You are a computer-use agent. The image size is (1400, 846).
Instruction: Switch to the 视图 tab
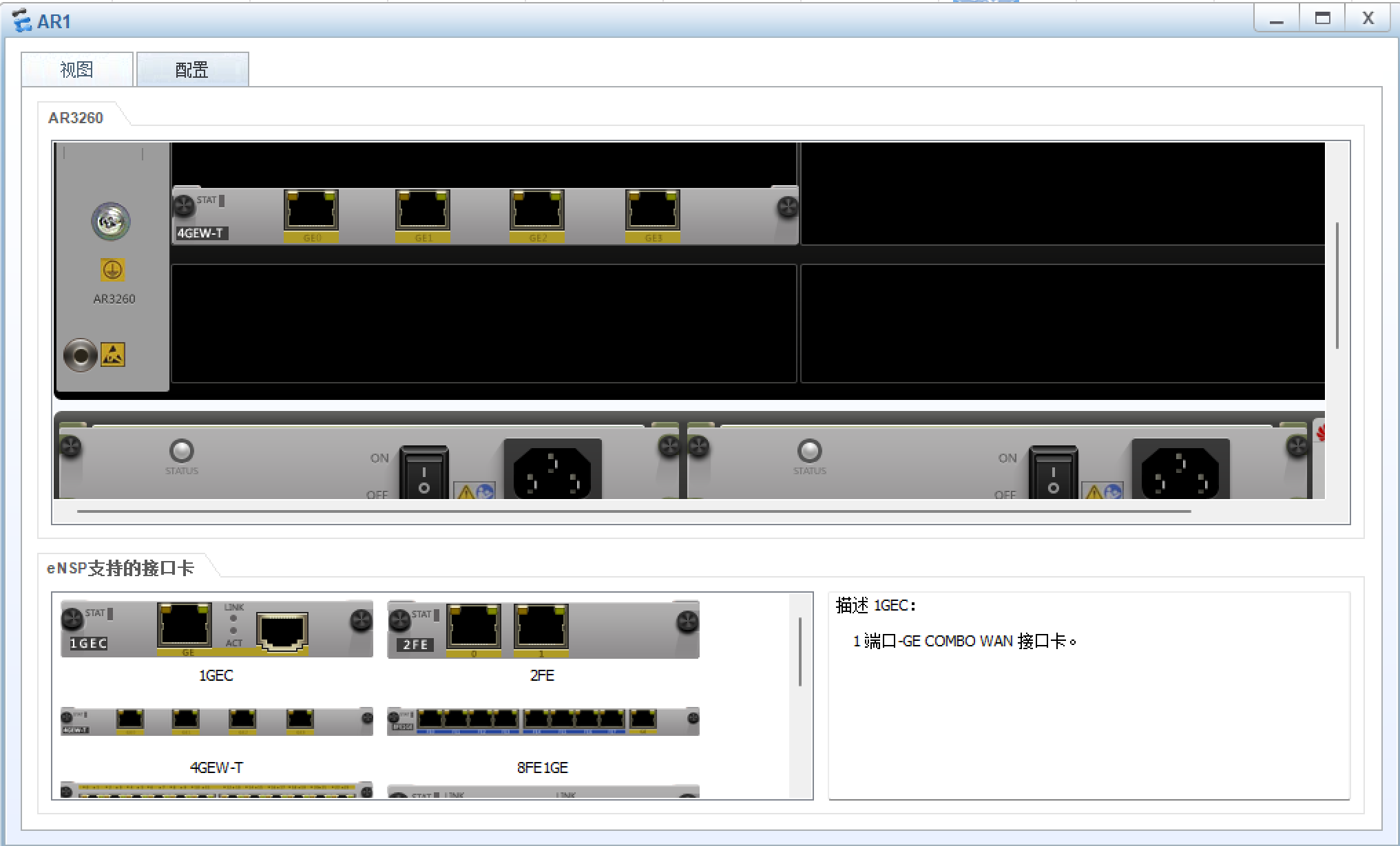point(76,70)
